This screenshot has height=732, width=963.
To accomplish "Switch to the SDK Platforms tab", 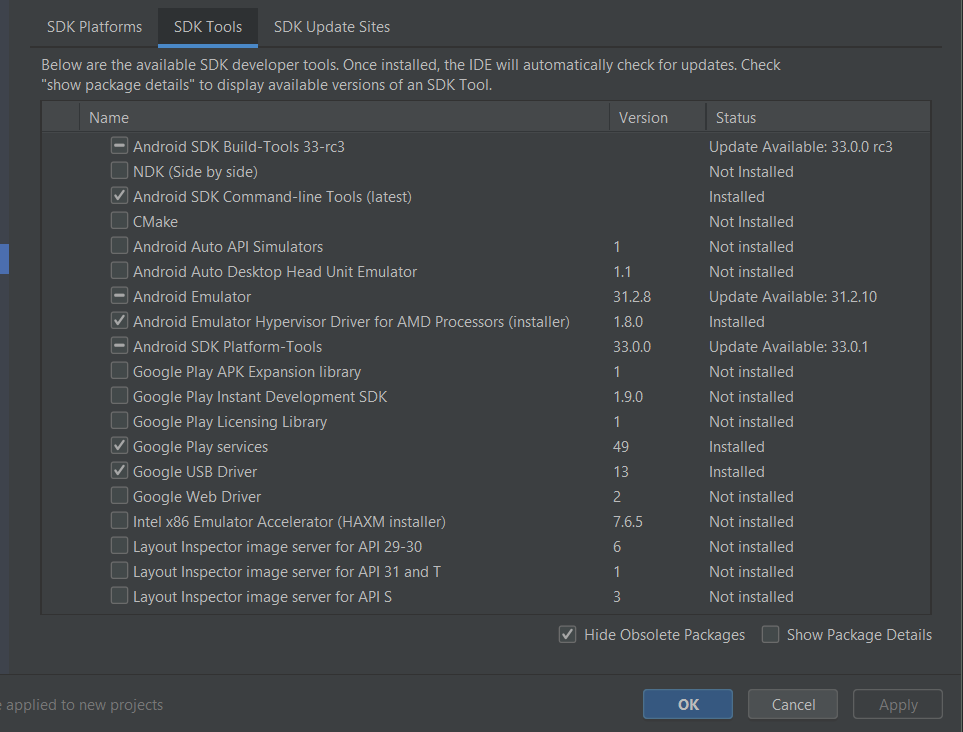I will pyautogui.click(x=94, y=27).
